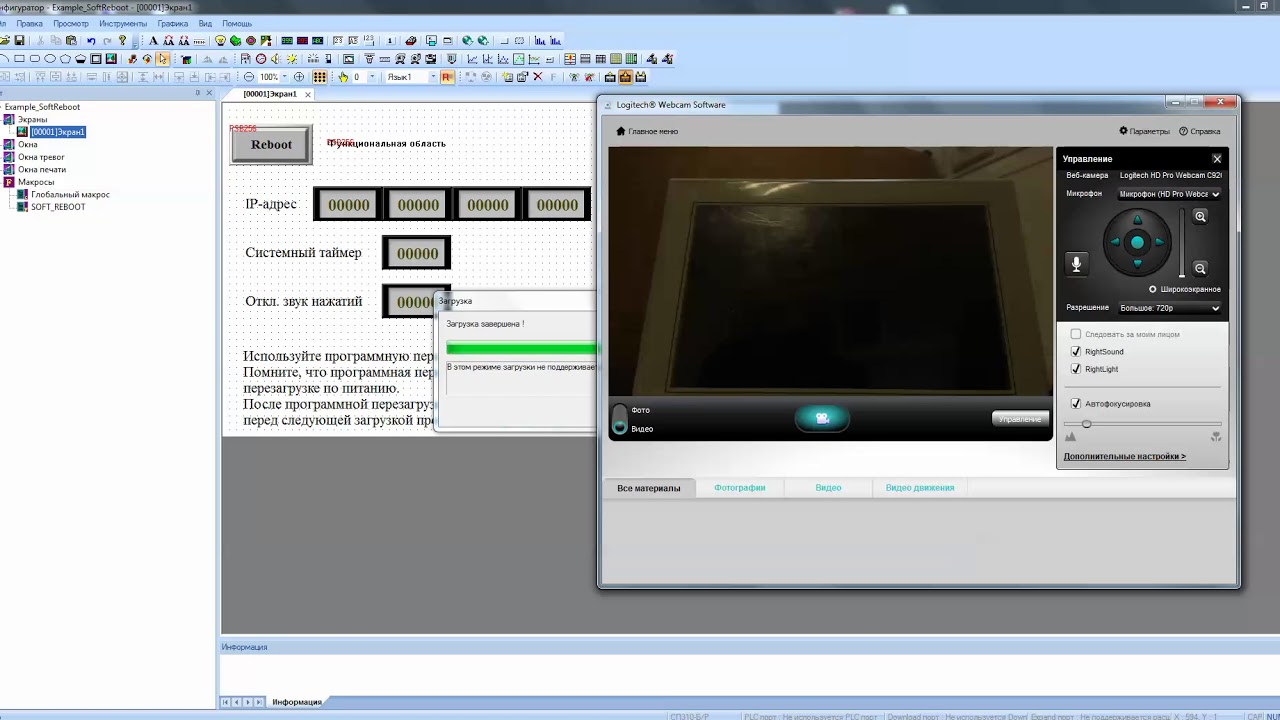
Task: Open the Разрешение 720p dropdown
Action: (x=1169, y=308)
